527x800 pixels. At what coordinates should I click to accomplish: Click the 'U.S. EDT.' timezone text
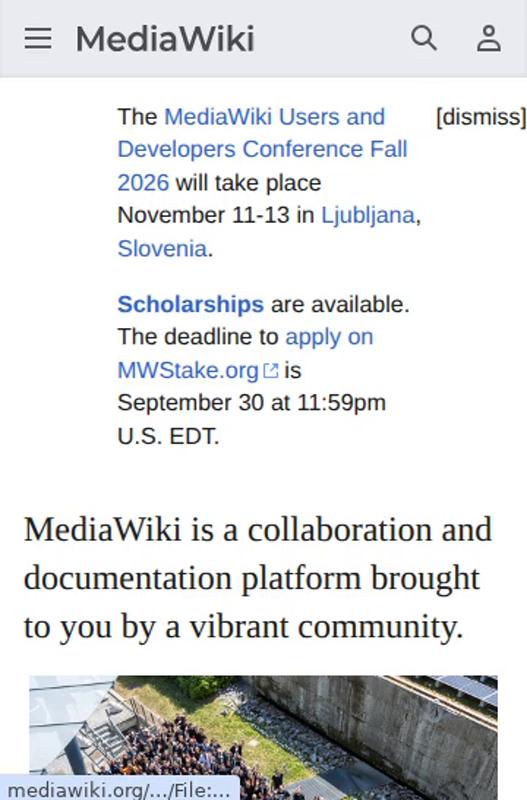[x=168, y=437]
